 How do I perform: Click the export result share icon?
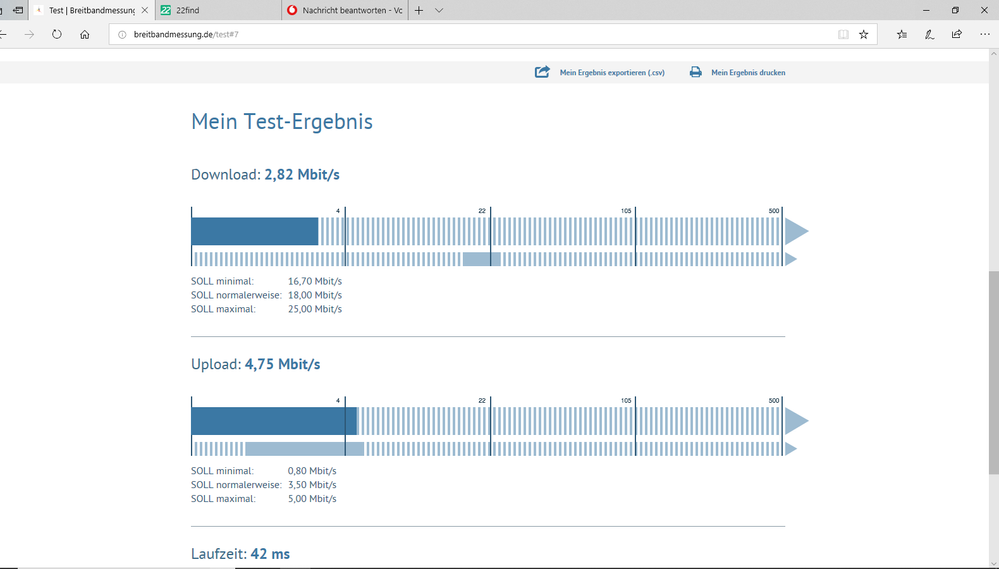(542, 72)
